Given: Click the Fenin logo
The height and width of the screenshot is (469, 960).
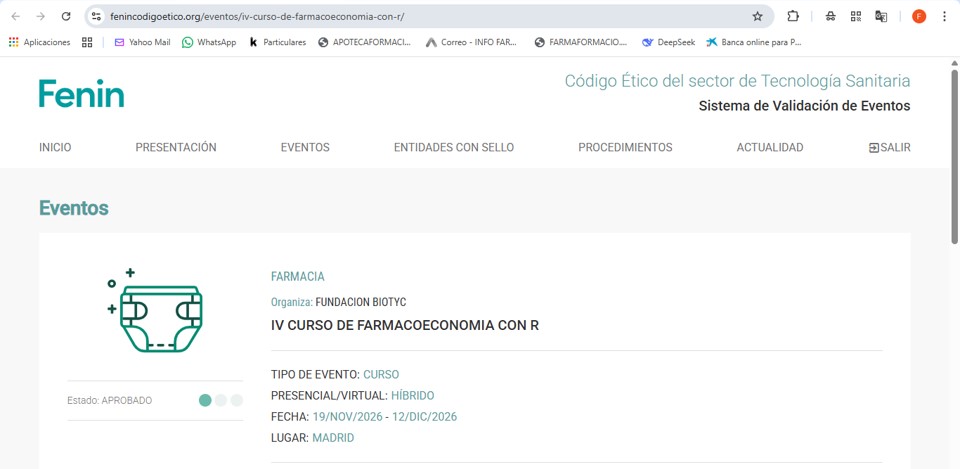Looking at the screenshot, I should (x=82, y=93).
